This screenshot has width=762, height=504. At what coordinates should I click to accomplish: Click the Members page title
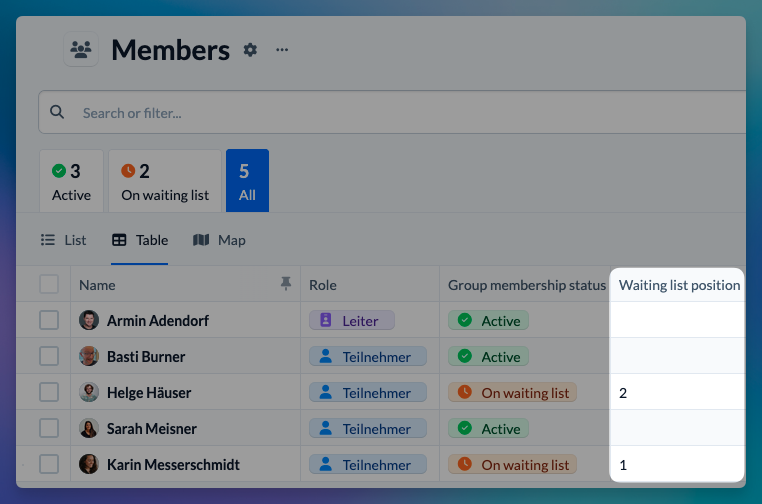pos(171,50)
